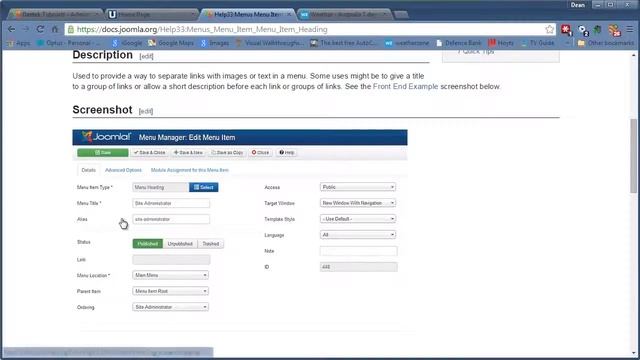Switch to the Home Page tab
Image resolution: width=640 pixels, height=360 pixels.
pos(152,14)
